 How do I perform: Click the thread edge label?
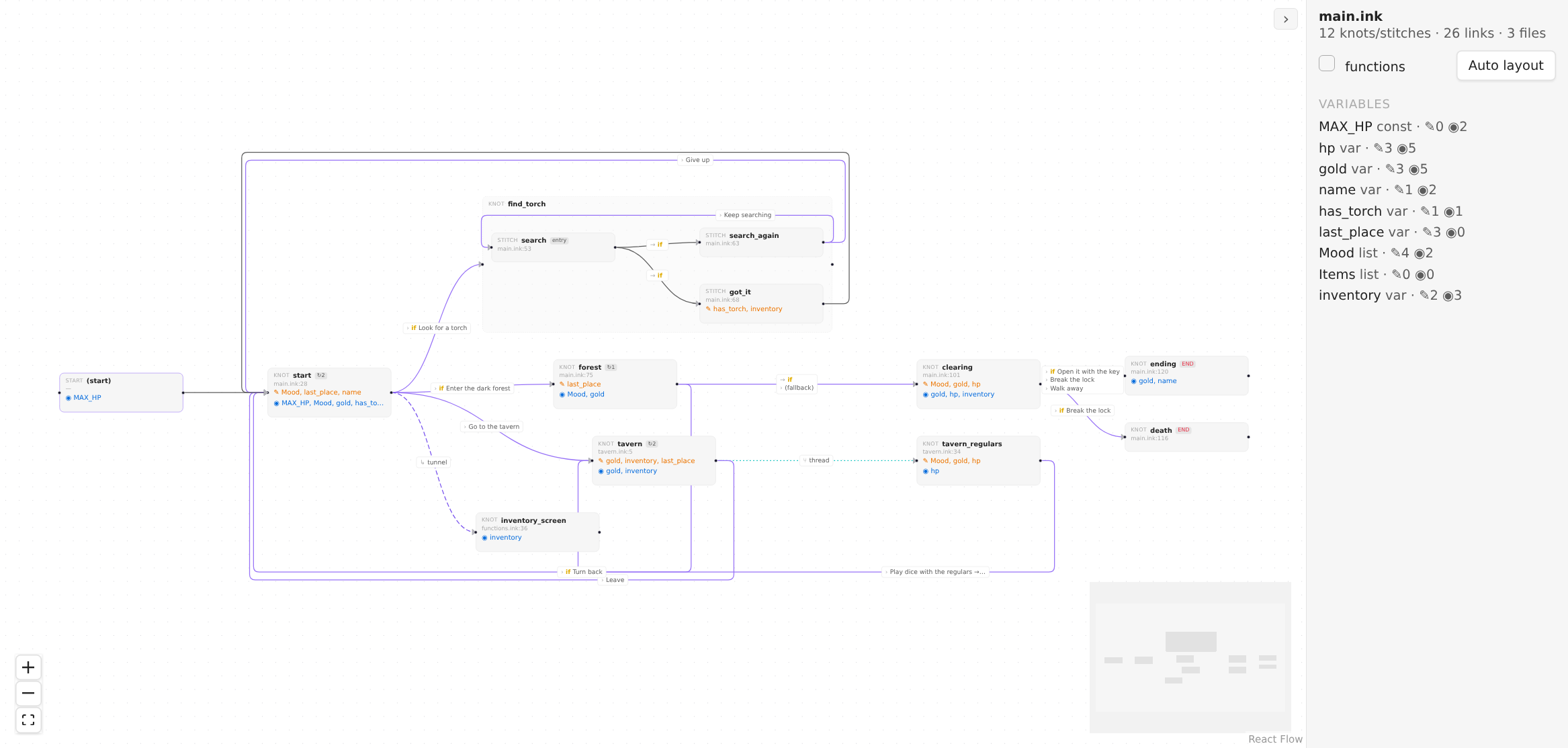pos(817,460)
